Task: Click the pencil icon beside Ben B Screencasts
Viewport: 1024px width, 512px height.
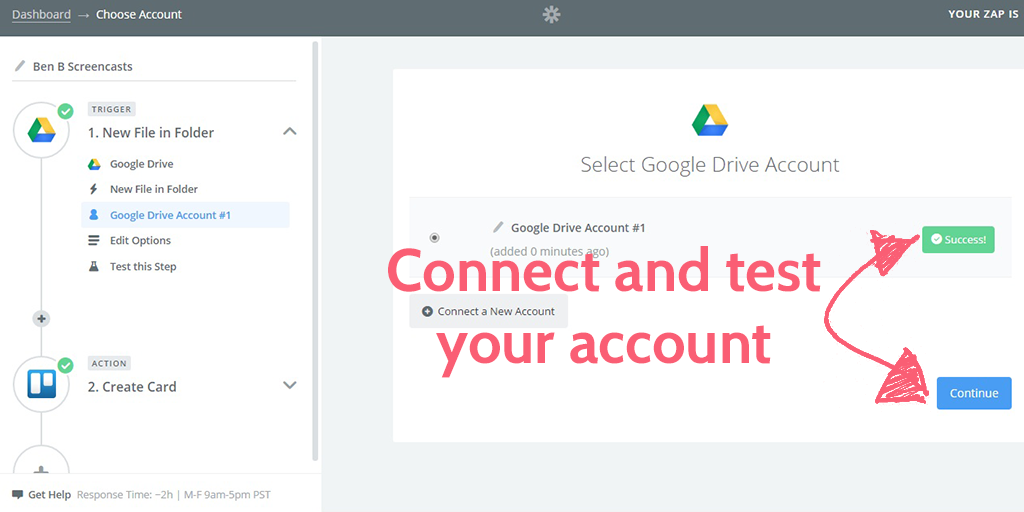Action: point(19,67)
